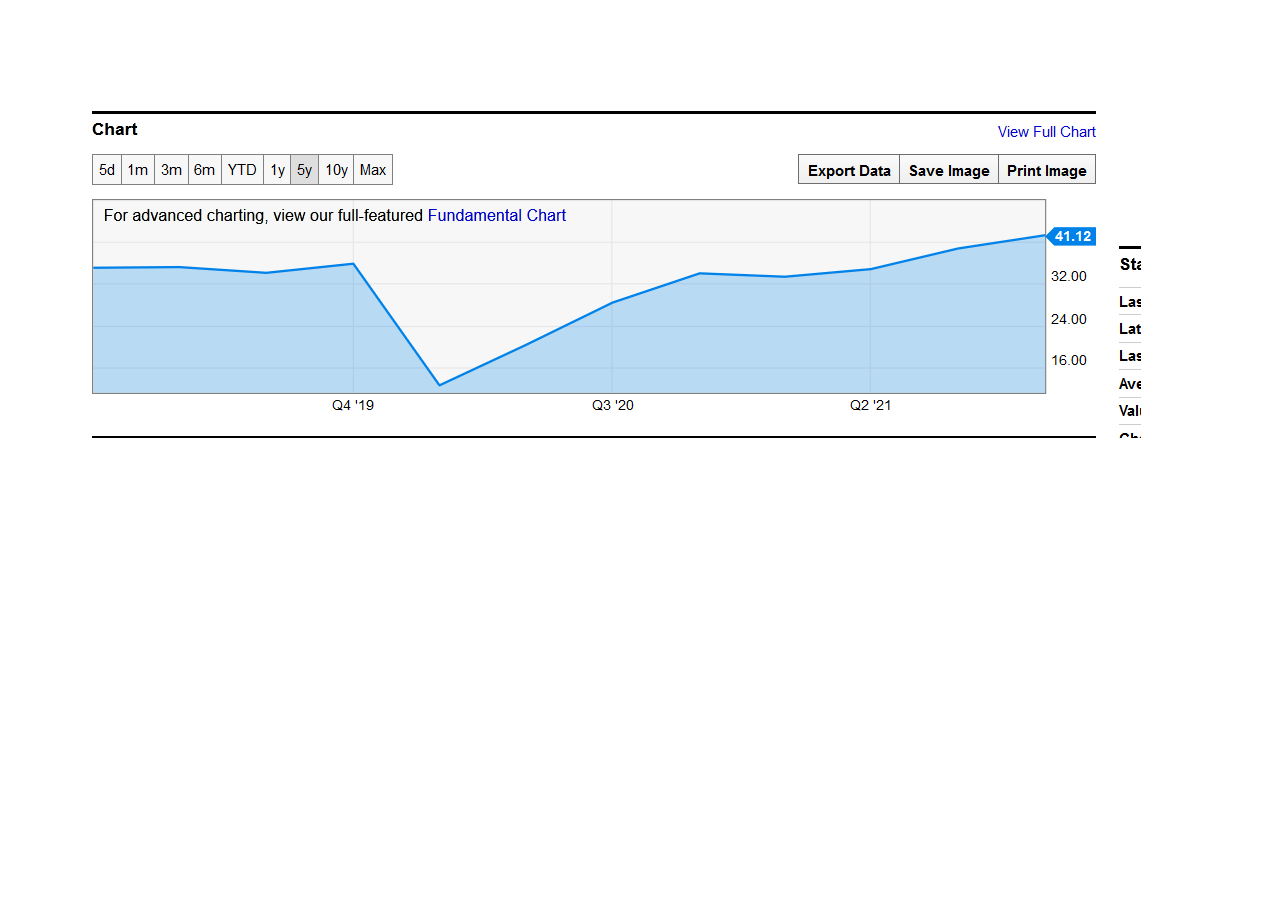Choose the 1y range

(x=277, y=170)
